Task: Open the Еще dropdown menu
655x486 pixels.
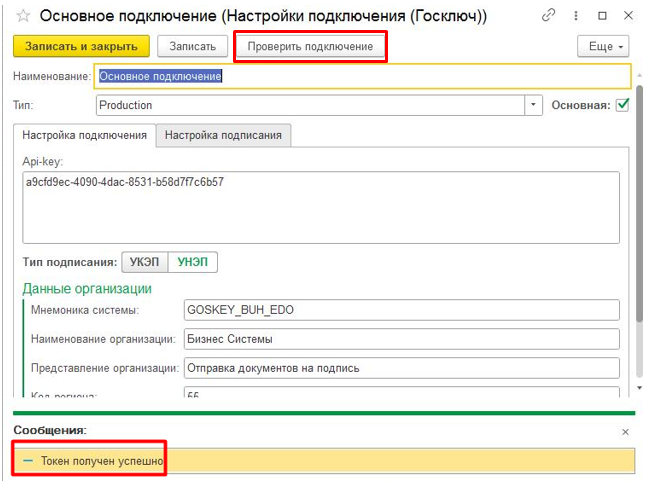Action: click(x=603, y=46)
